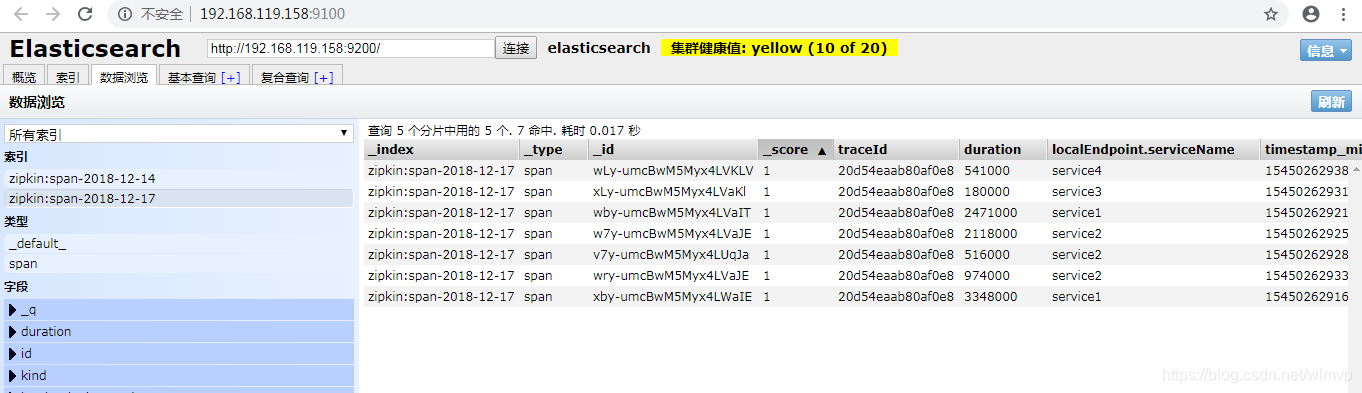The height and width of the screenshot is (393, 1362).
Task: Click duration value 2471000
Action: (990, 213)
